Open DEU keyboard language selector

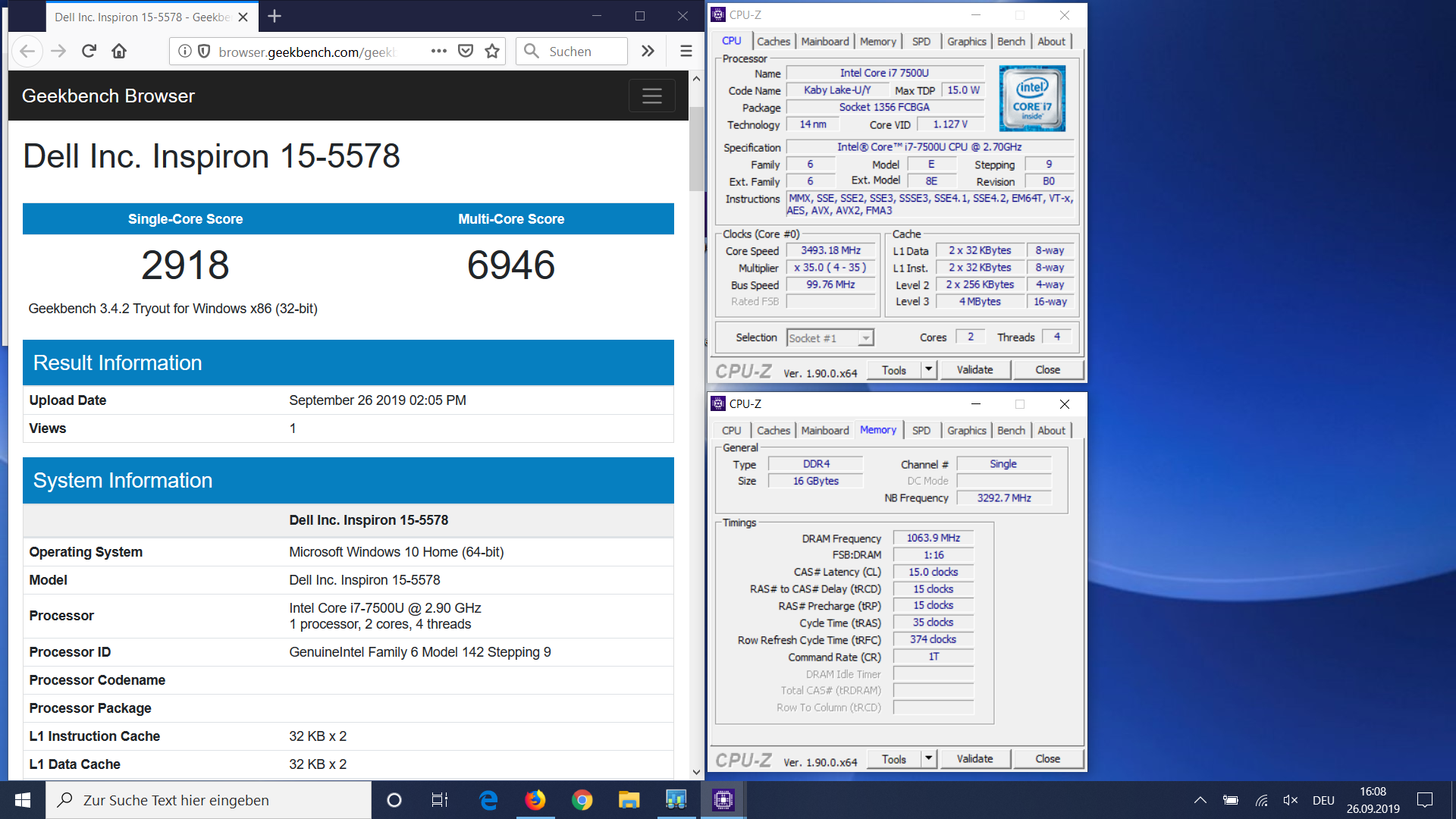(1324, 800)
